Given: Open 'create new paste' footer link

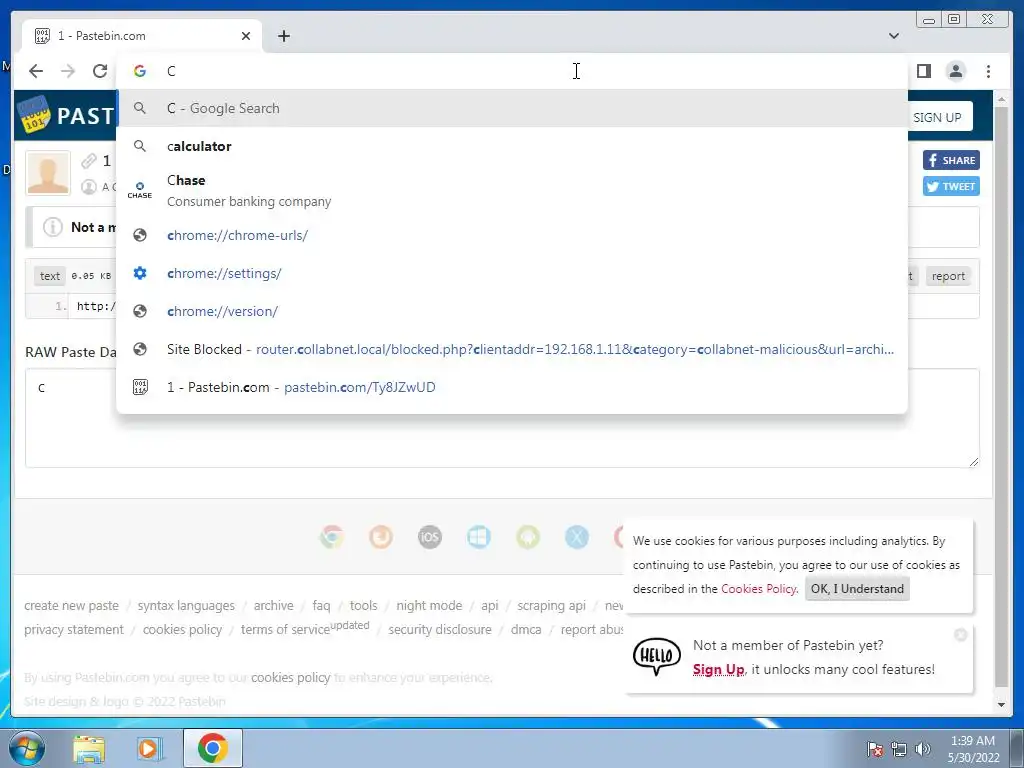Looking at the screenshot, I should tap(71, 605).
